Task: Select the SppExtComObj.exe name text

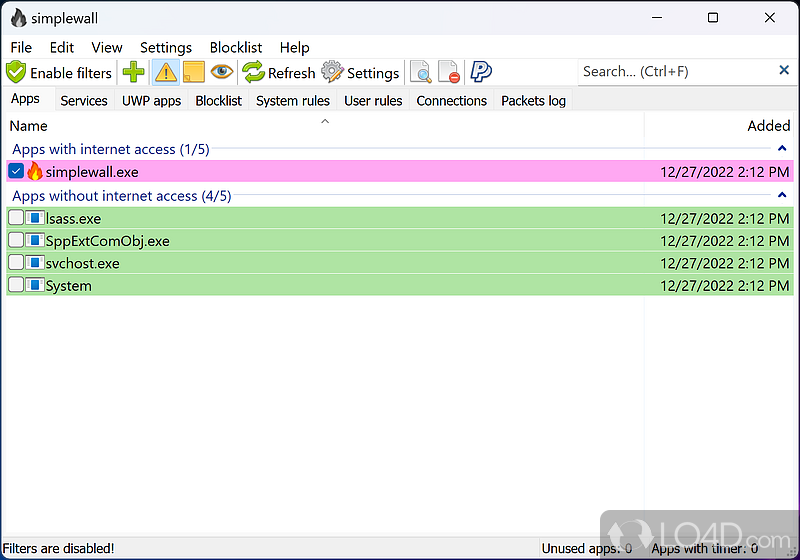Action: (x=108, y=241)
